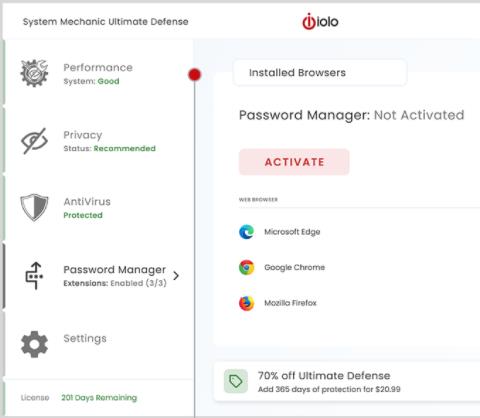Click the Performance gear-wrench icon
Image resolution: width=480 pixels, height=418 pixels.
coord(34,73)
